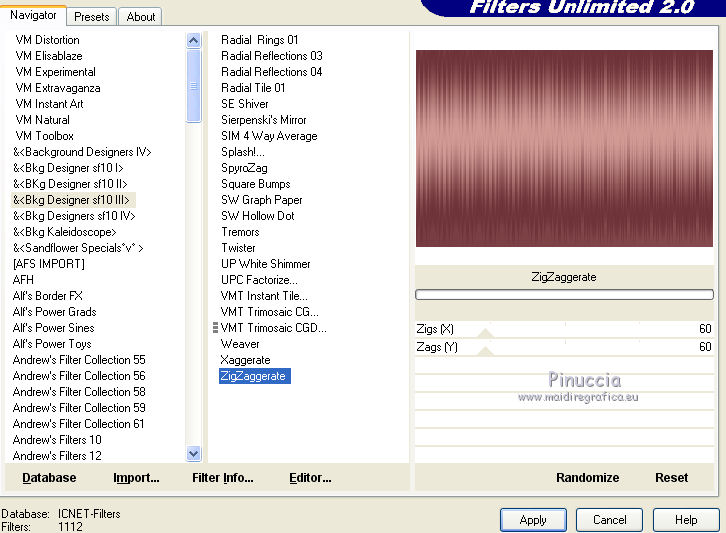
Task: Open the Editor... button
Action: 310,477
